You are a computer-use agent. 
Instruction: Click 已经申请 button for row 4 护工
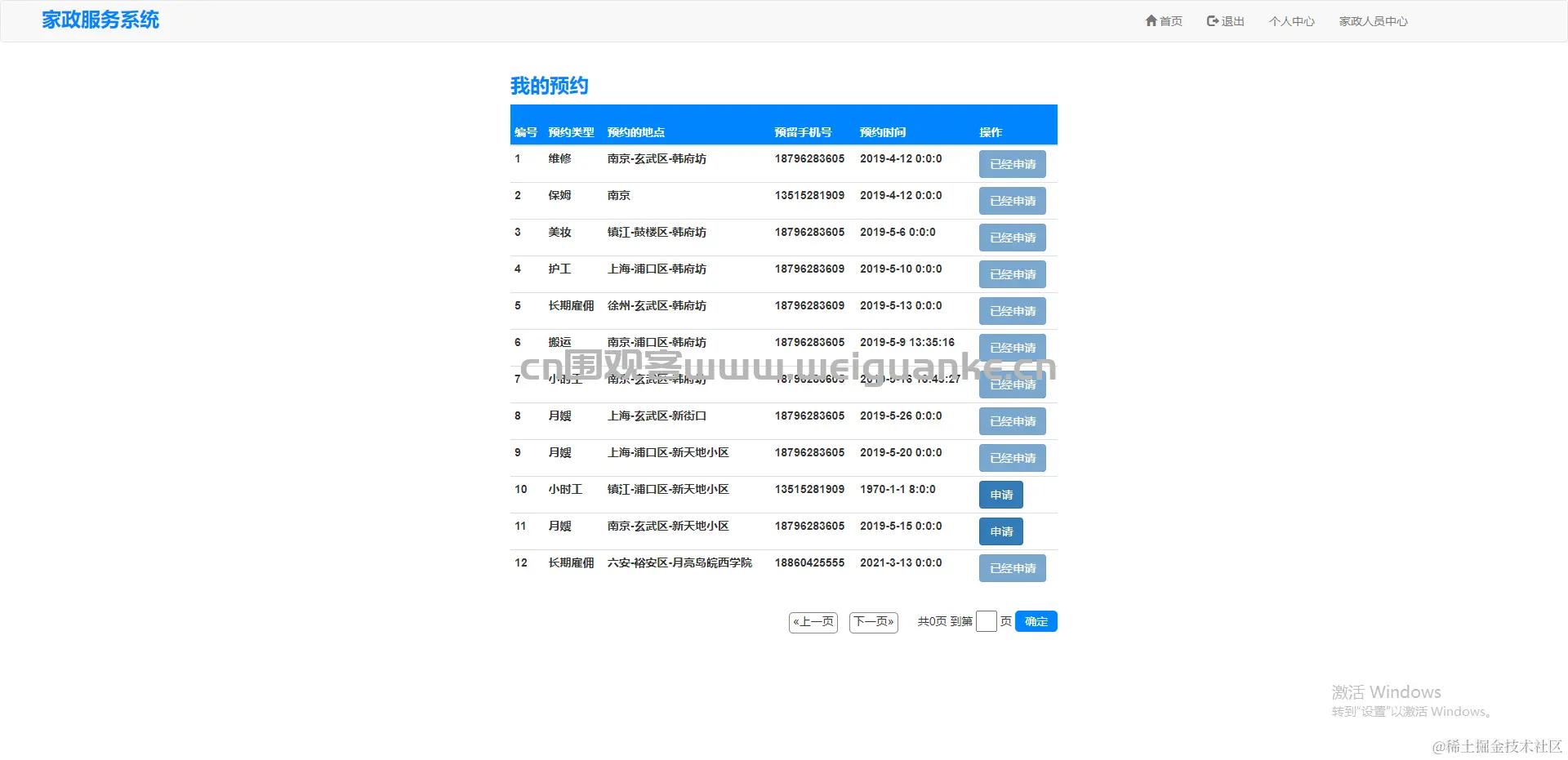pos(1012,274)
